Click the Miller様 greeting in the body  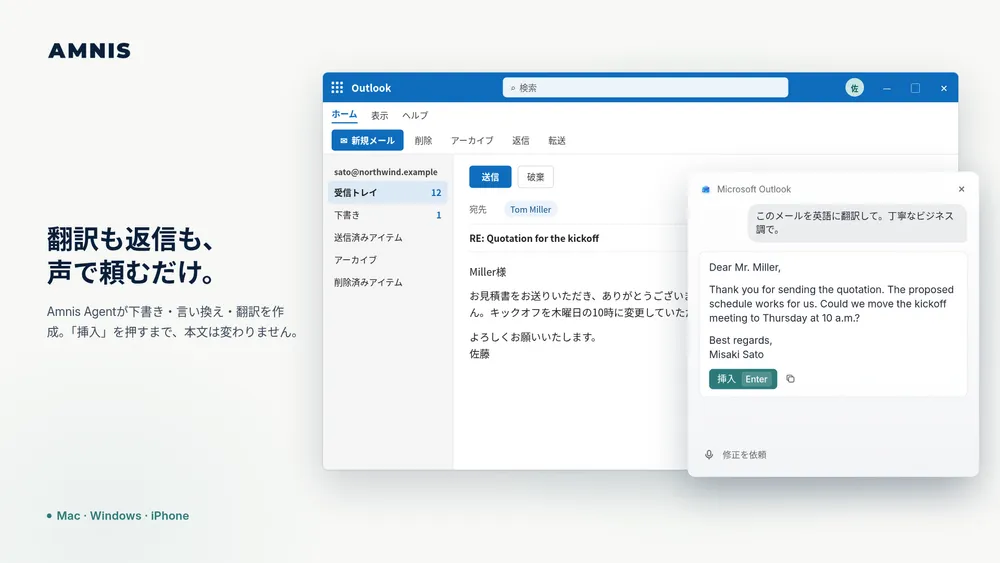coord(488,272)
